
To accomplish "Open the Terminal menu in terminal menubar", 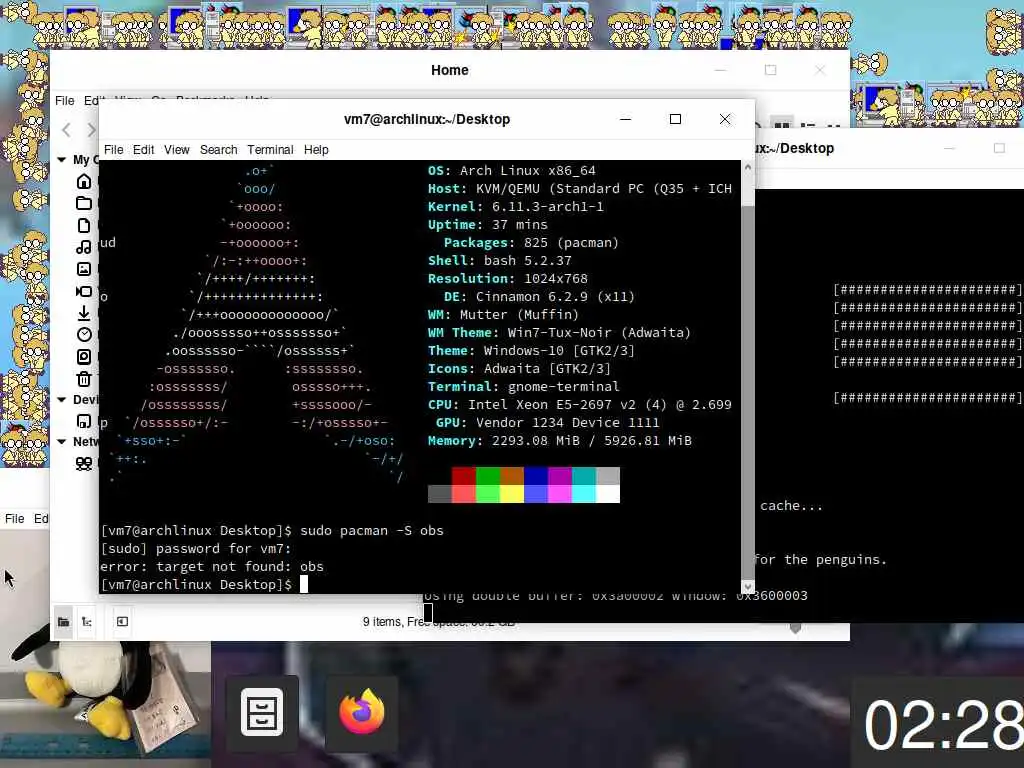I will tap(270, 150).
